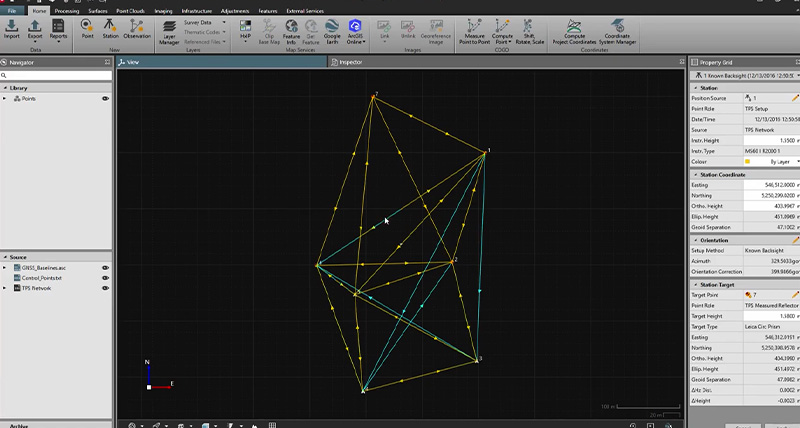Open the File menu

pyautogui.click(x=9, y=10)
